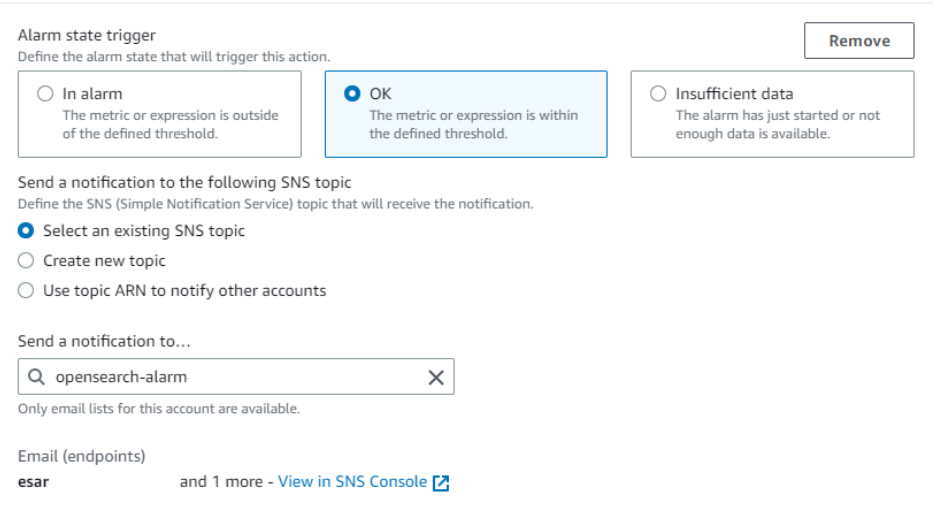Choose the Create new topic radio

click(x=26, y=261)
